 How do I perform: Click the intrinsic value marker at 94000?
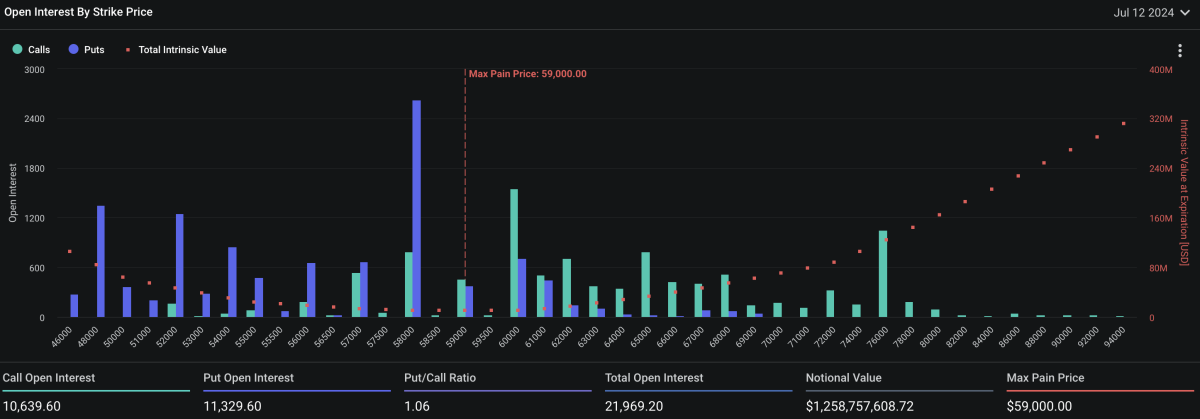(1124, 124)
